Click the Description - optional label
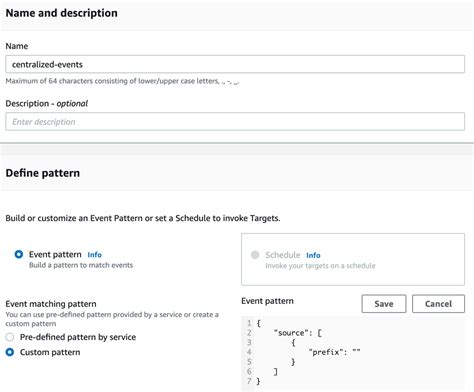 (47, 103)
